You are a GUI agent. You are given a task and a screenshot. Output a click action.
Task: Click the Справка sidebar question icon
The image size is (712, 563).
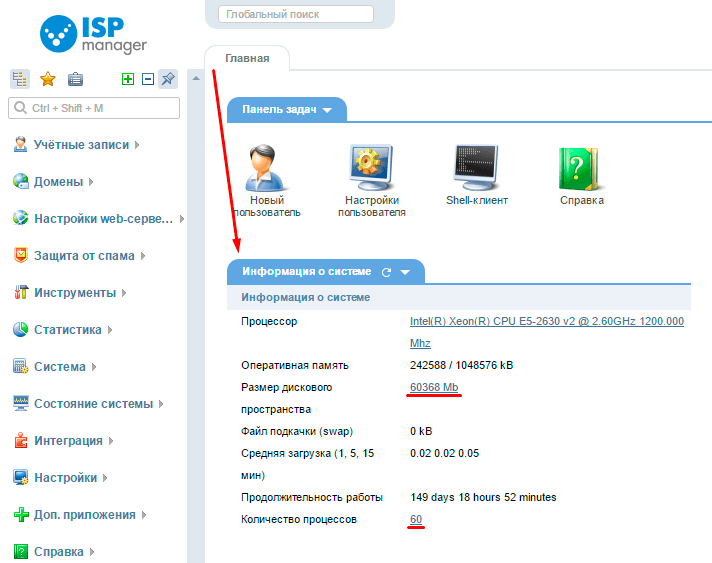pyautogui.click(x=20, y=552)
